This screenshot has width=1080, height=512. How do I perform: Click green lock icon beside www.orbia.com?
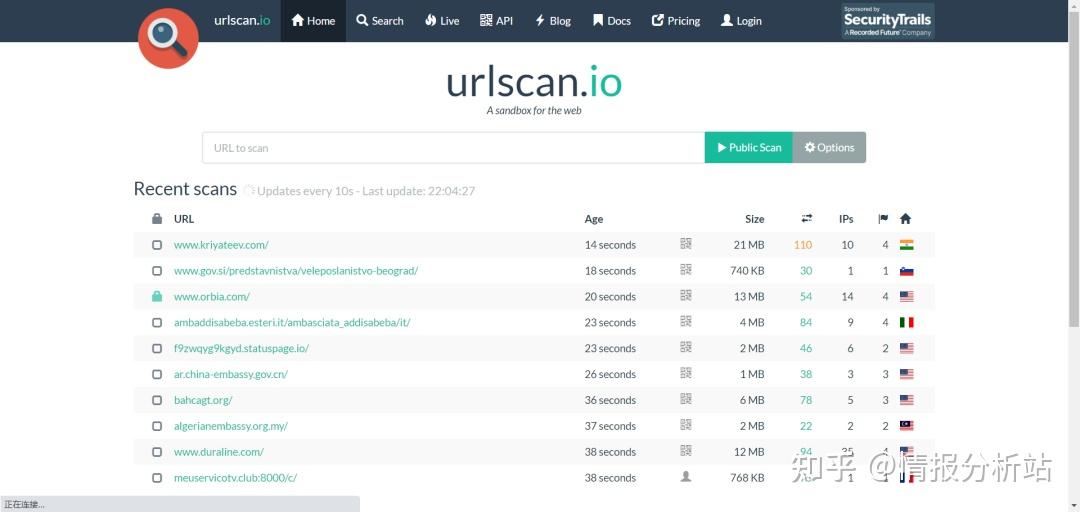[x=157, y=296]
